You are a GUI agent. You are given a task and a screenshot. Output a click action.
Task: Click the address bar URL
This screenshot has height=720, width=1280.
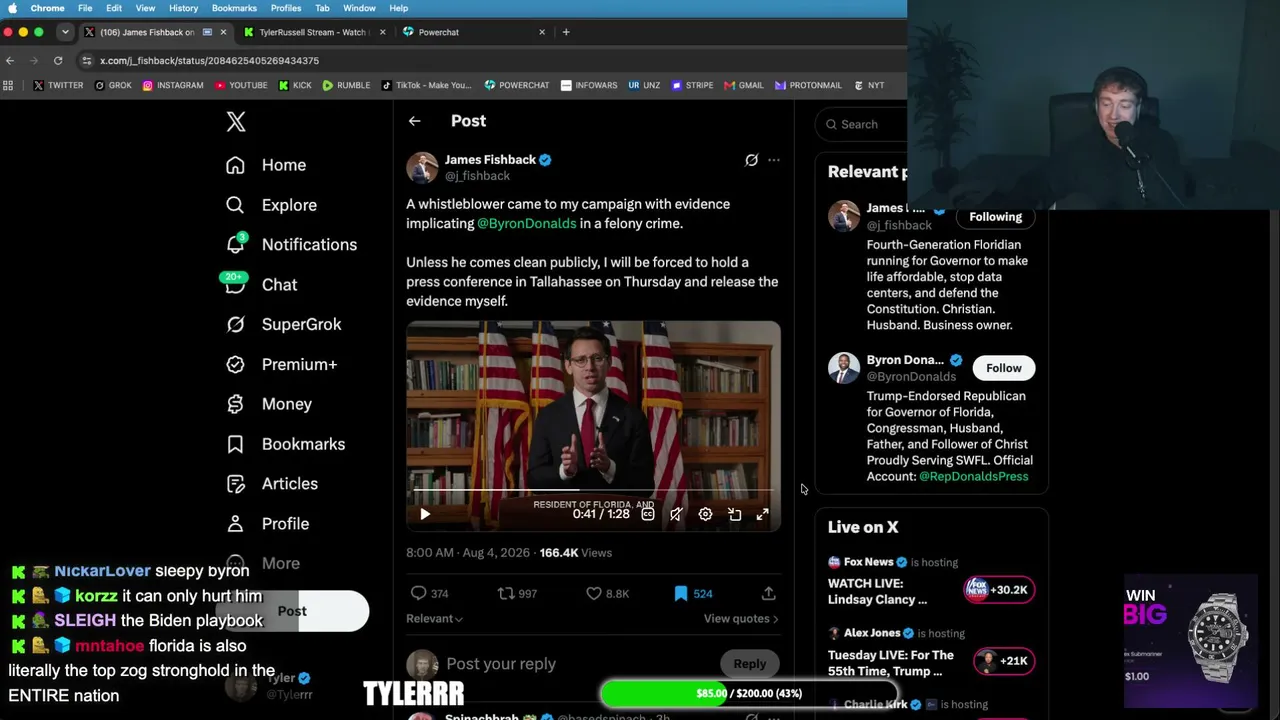[209, 61]
